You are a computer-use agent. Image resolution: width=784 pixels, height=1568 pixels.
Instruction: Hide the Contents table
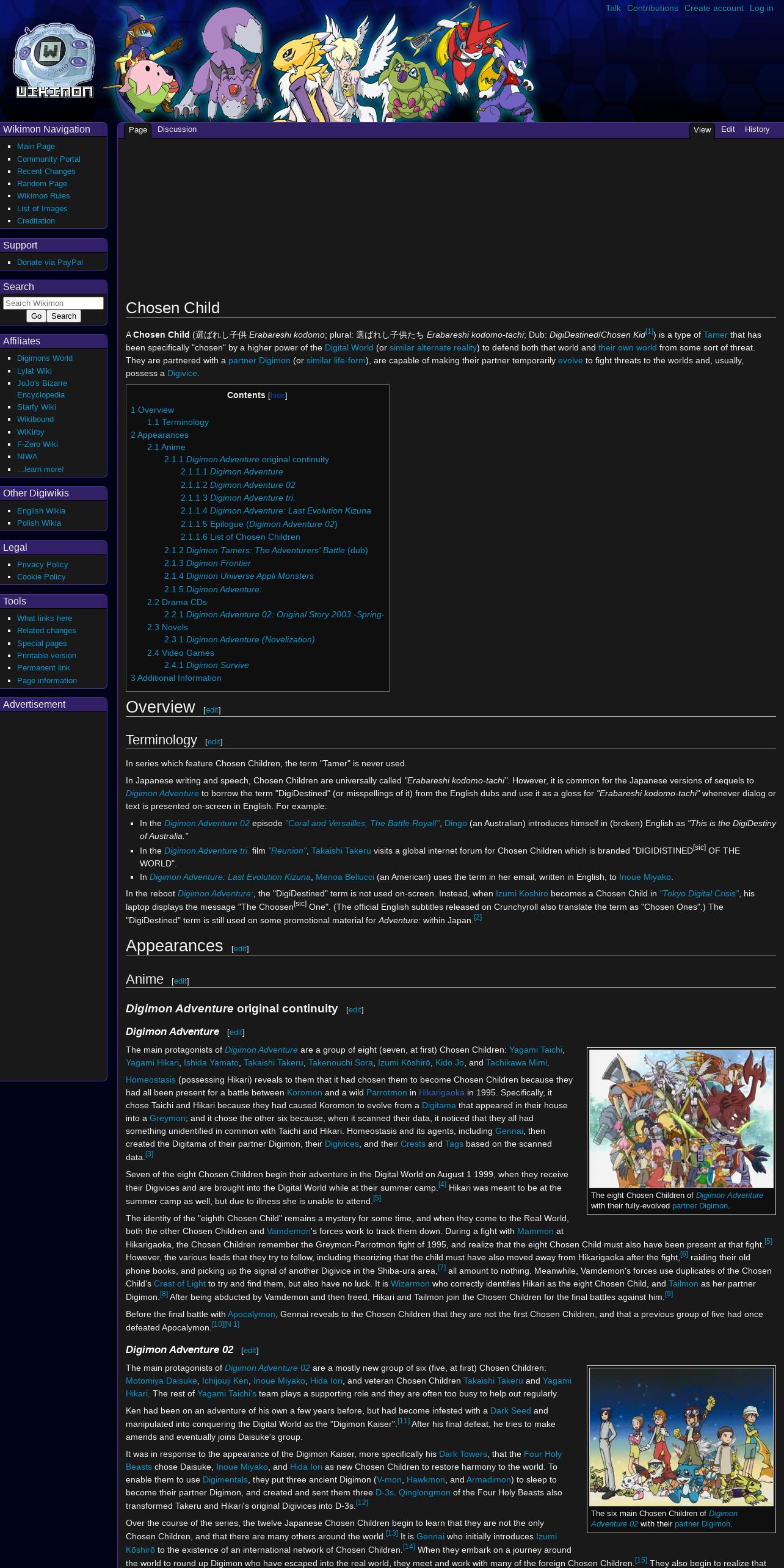278,396
